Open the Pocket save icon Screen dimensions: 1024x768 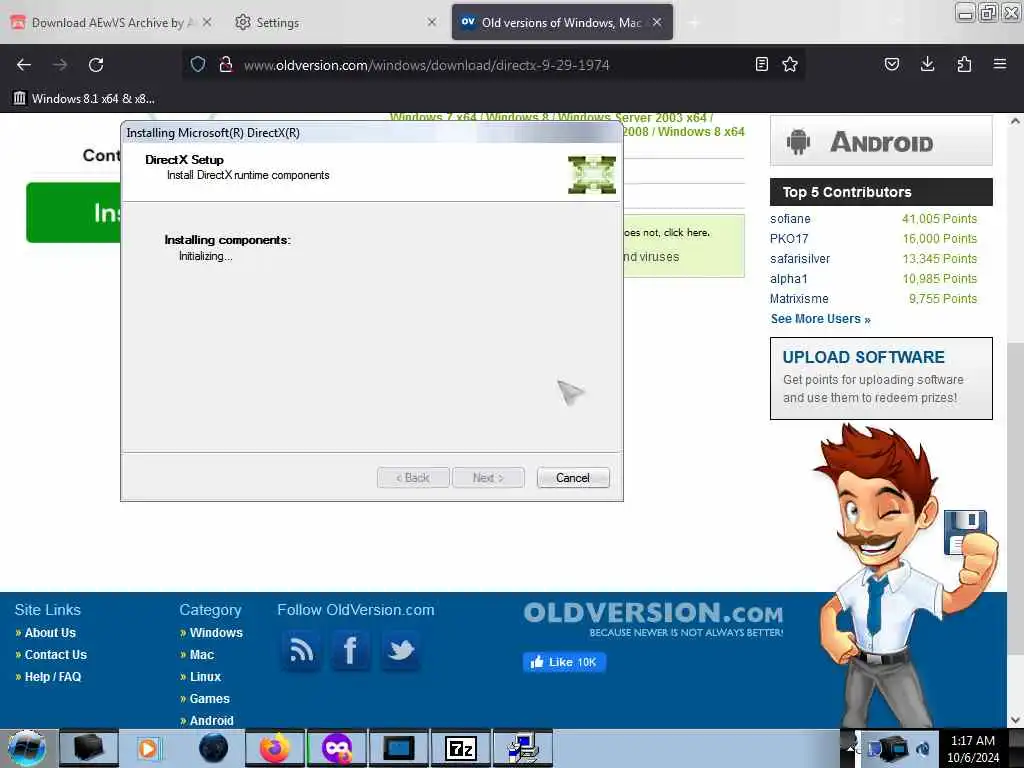click(x=891, y=64)
